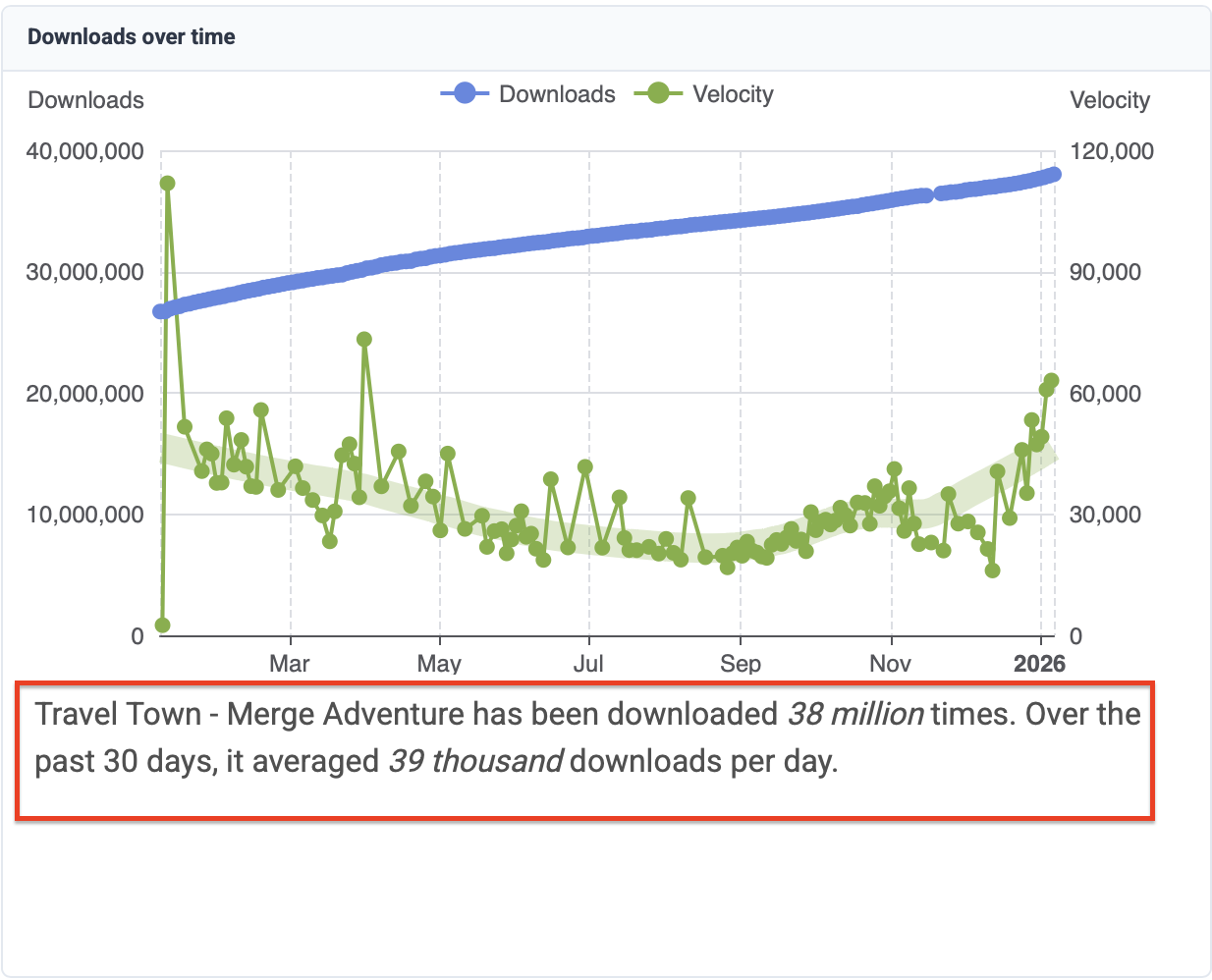Click the first velocity point near zero
This screenshot has height=980, width=1212.
[163, 626]
